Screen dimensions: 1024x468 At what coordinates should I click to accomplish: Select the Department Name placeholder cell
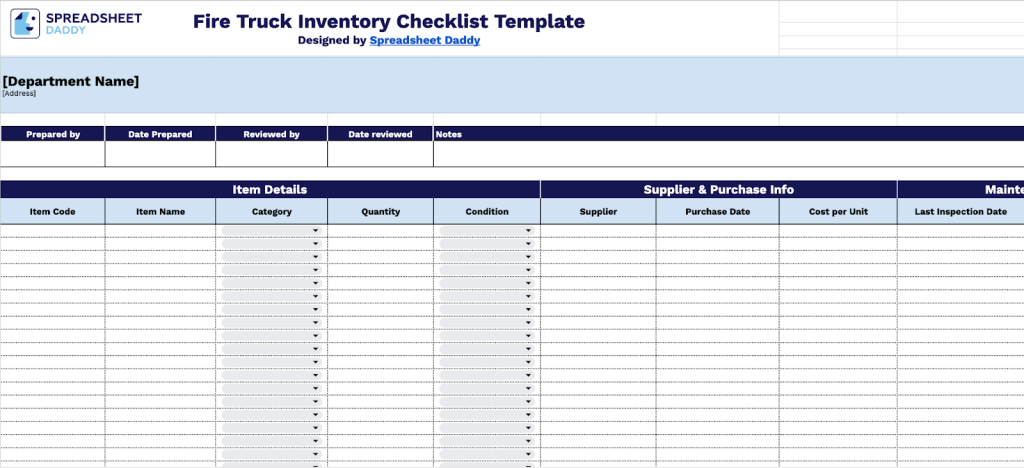[71, 82]
